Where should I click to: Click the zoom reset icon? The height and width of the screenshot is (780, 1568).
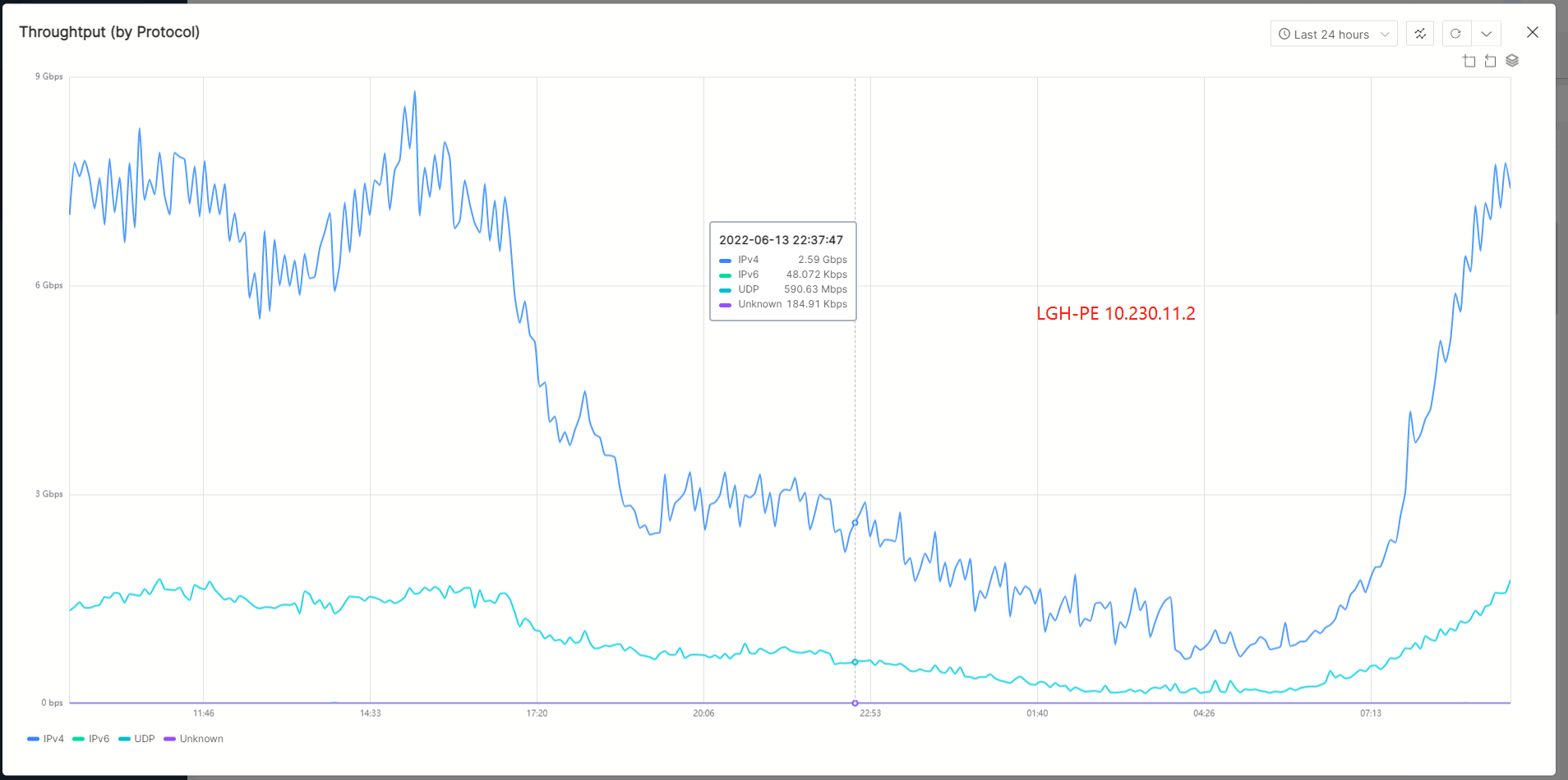tap(1490, 61)
